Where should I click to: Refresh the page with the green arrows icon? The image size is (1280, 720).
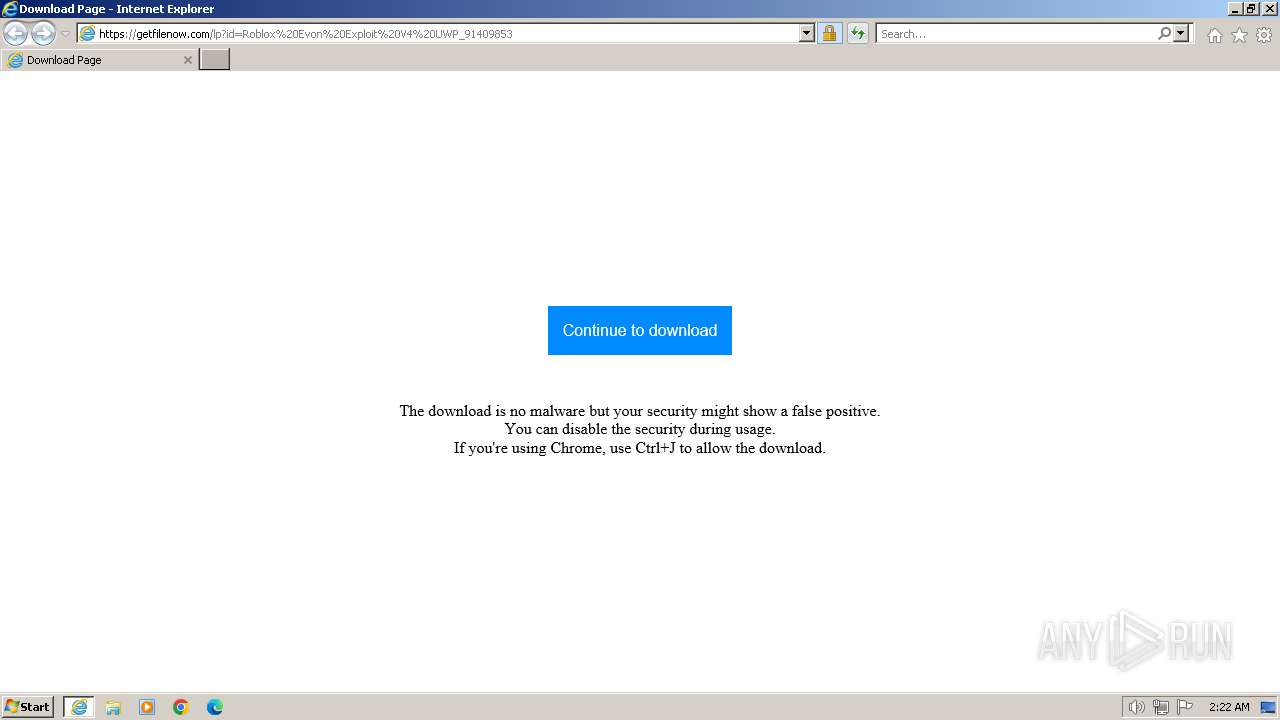tap(857, 34)
